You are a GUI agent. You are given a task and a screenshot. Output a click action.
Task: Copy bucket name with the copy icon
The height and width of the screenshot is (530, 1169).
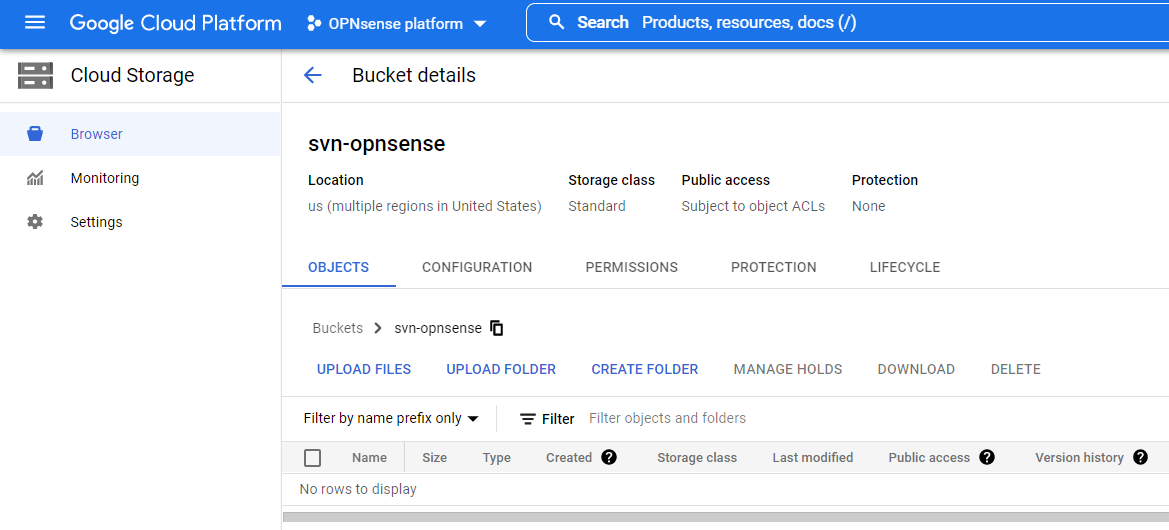(x=497, y=328)
